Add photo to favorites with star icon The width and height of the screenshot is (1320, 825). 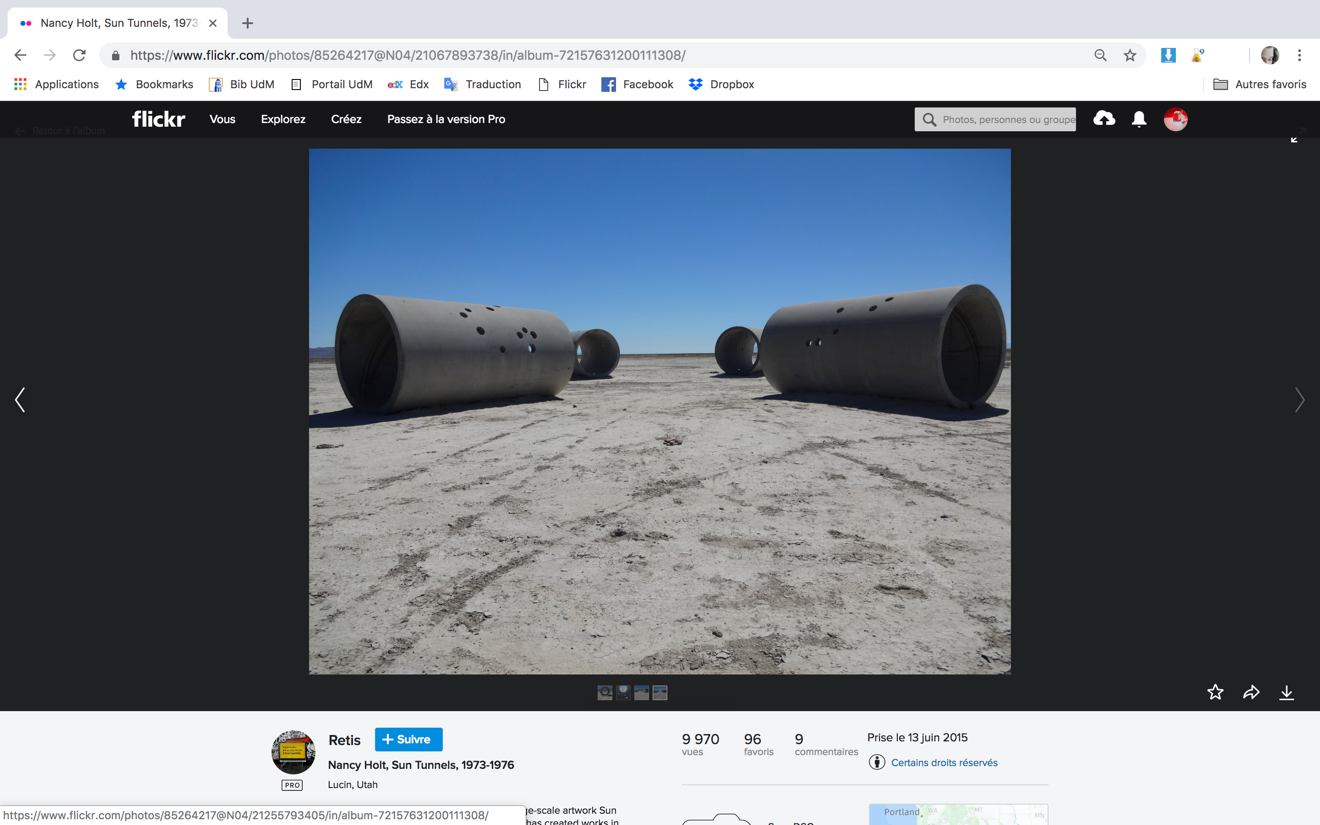(1215, 692)
